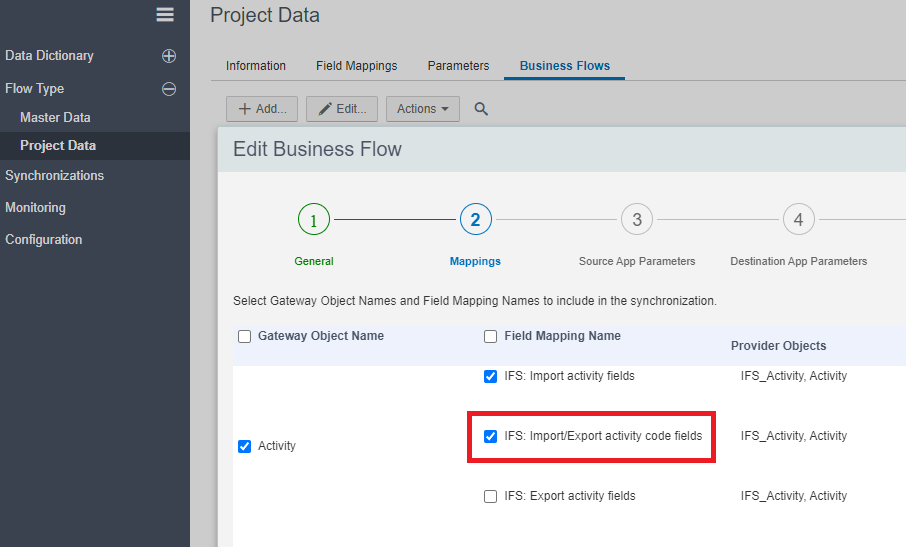Select wizard step 2 circle
906x547 pixels.
click(475, 220)
